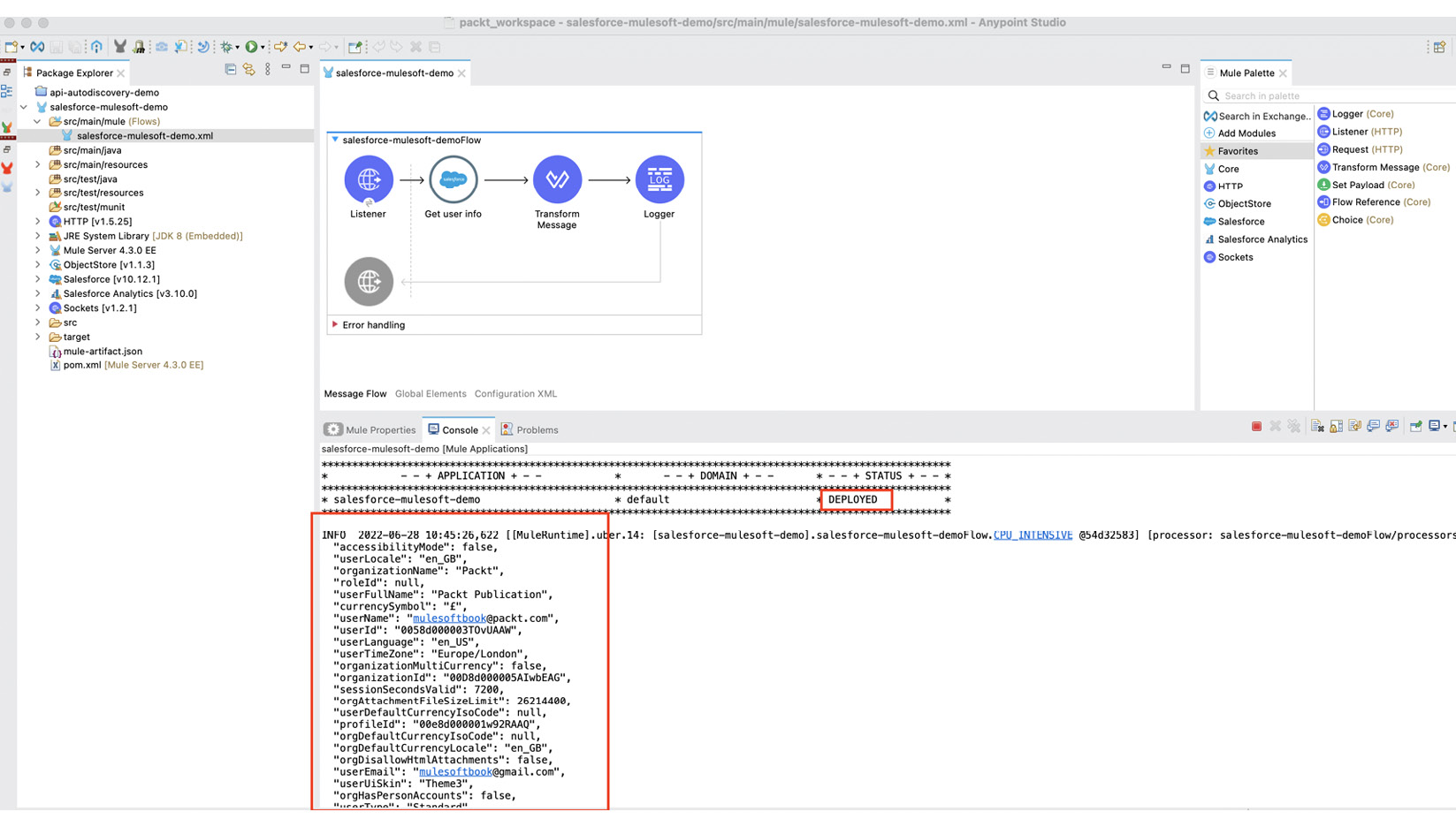Select the Transform Message node in the flow
The width and height of the screenshot is (1456, 827).
[x=557, y=179]
